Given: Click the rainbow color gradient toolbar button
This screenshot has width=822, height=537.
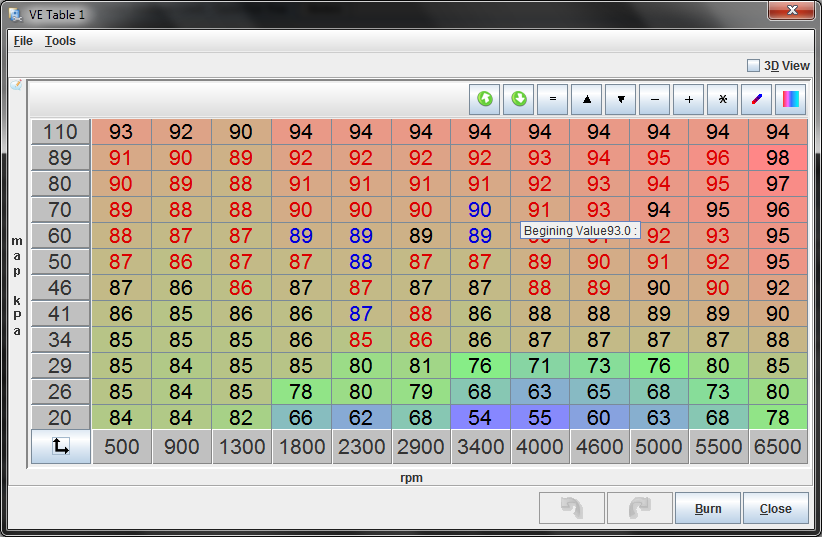Looking at the screenshot, I should [791, 99].
